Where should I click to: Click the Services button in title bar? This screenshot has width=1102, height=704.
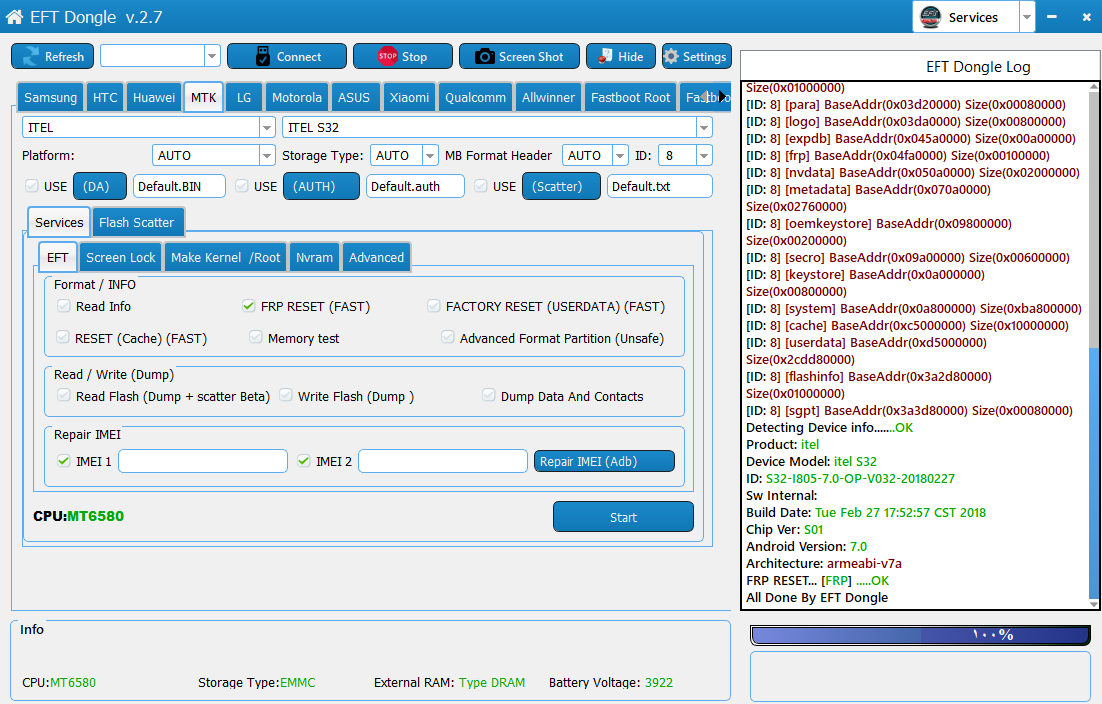966,17
